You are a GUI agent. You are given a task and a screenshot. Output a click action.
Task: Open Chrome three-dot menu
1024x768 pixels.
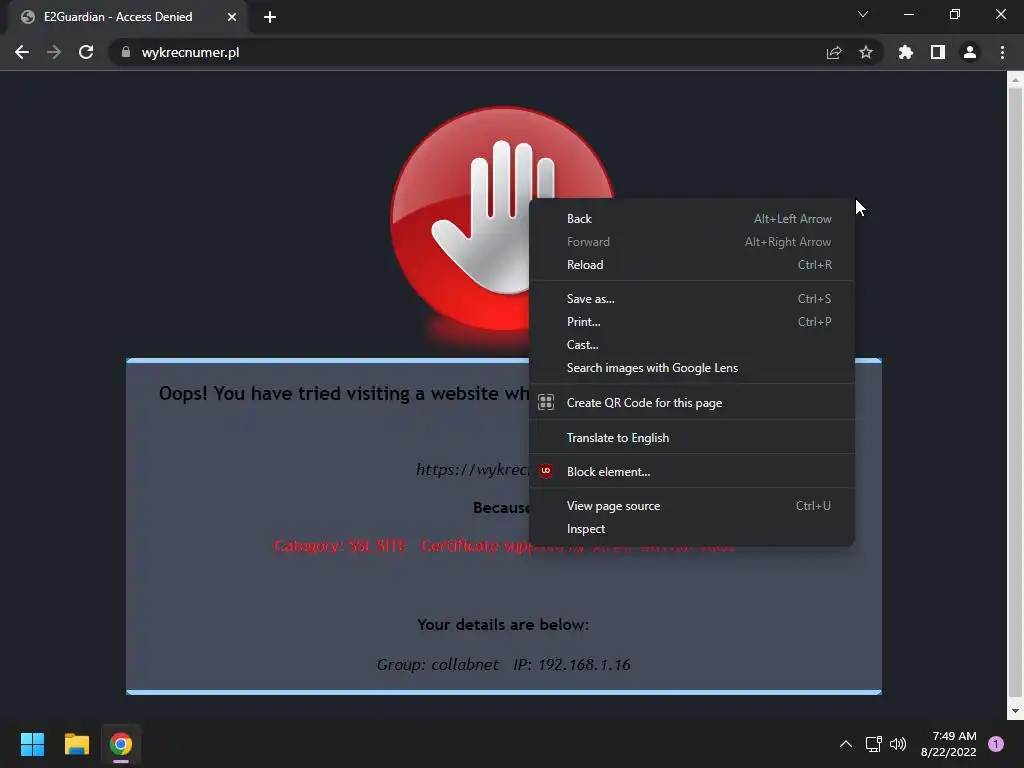(1002, 52)
